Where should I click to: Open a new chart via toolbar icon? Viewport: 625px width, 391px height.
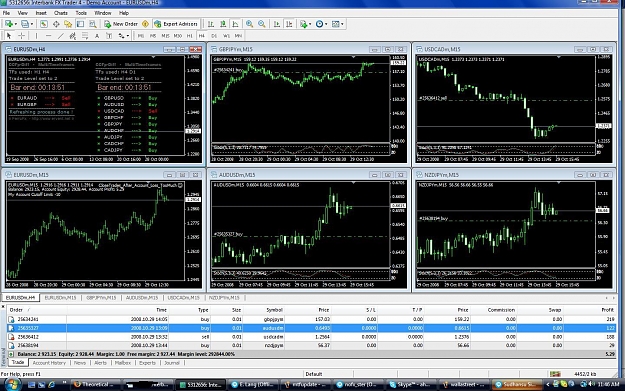[x=8, y=24]
